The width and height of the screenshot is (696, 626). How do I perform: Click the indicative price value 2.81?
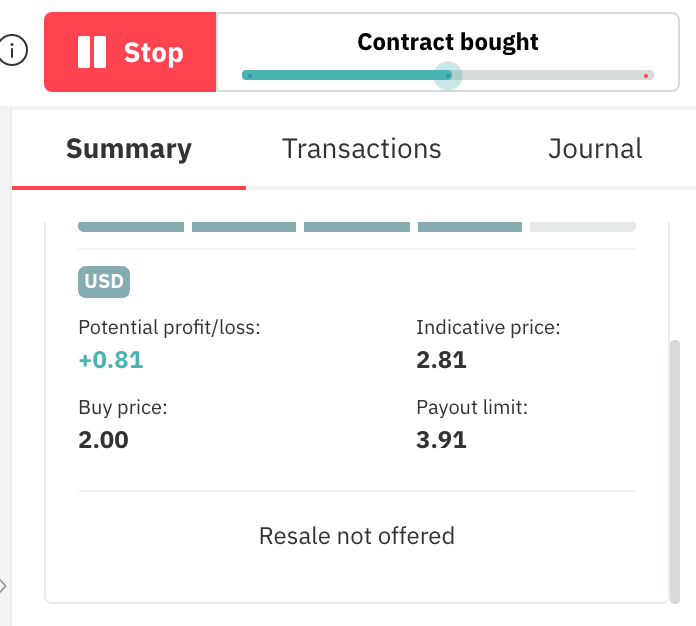pos(442,360)
